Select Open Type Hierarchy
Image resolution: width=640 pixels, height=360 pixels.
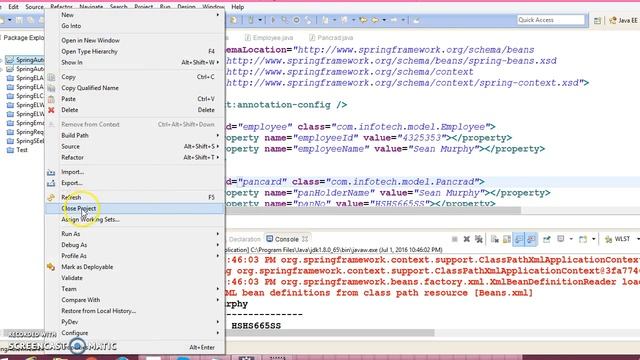click(x=135, y=52)
